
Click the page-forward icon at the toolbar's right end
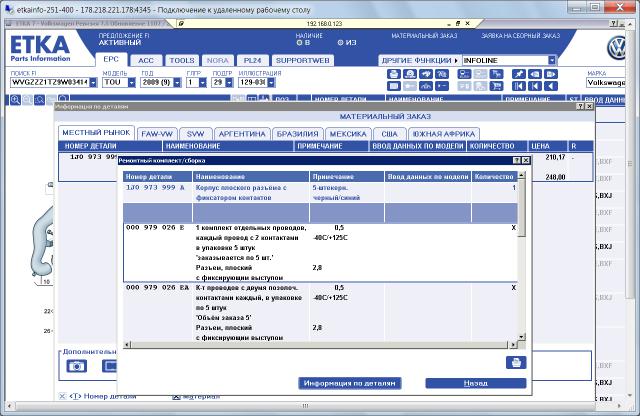551,74
